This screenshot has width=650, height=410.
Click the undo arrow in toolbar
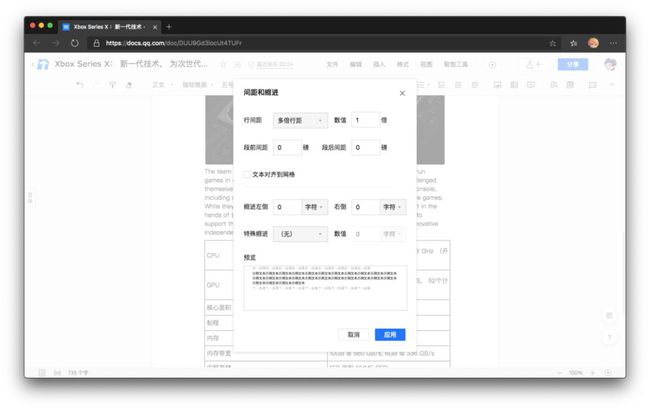(x=80, y=85)
